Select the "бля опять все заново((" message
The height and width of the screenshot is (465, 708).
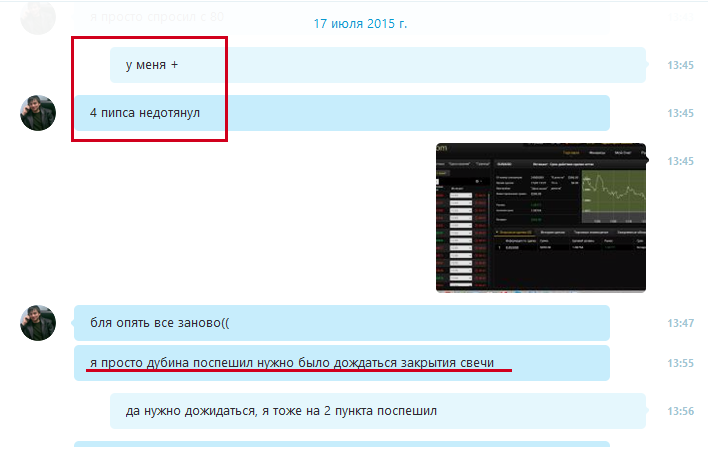click(341, 323)
